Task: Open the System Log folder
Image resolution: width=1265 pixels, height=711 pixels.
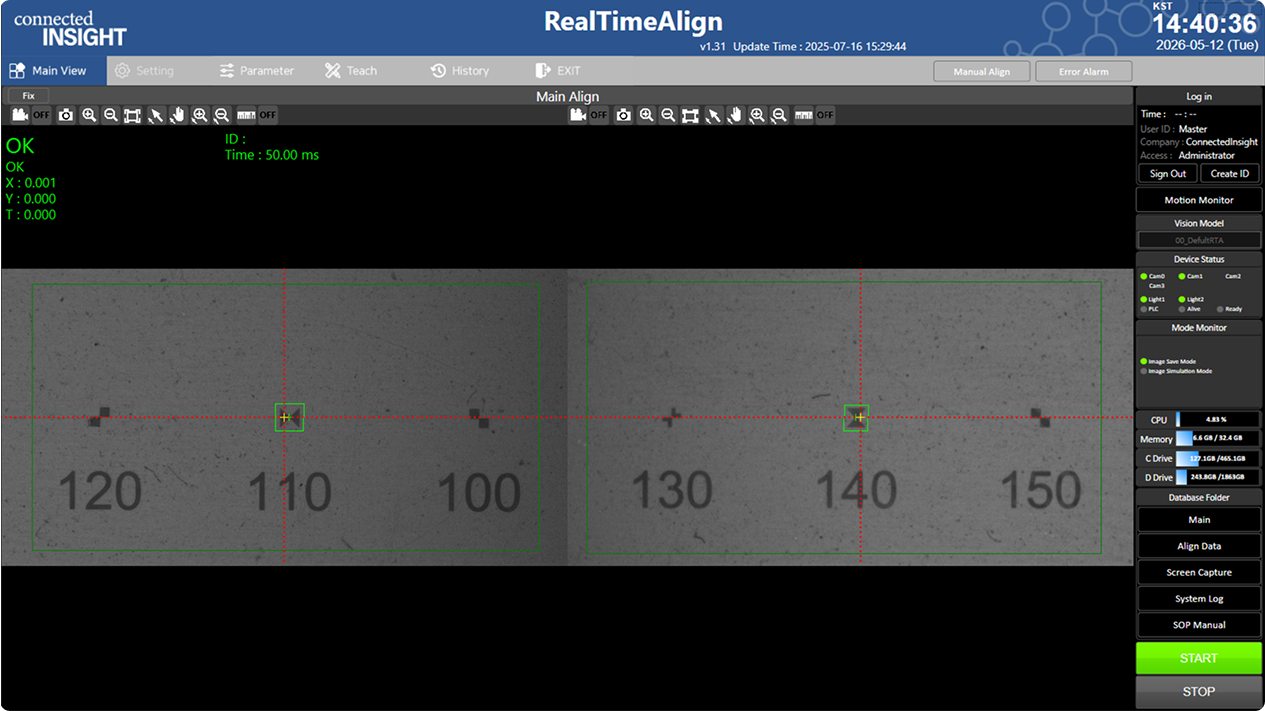Action: click(x=1199, y=598)
